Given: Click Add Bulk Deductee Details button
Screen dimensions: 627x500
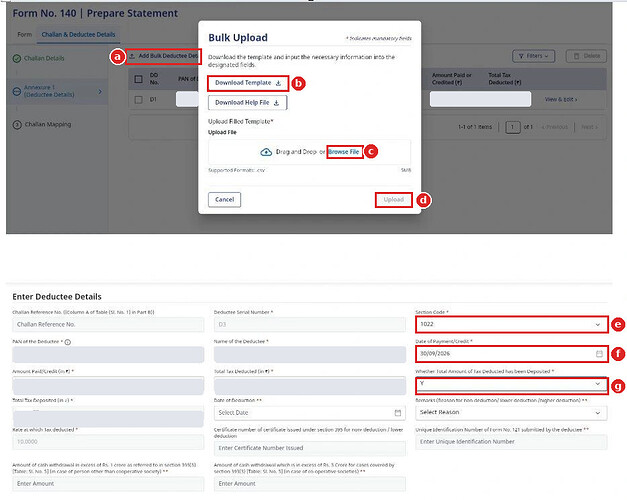Looking at the screenshot, I should [164, 56].
